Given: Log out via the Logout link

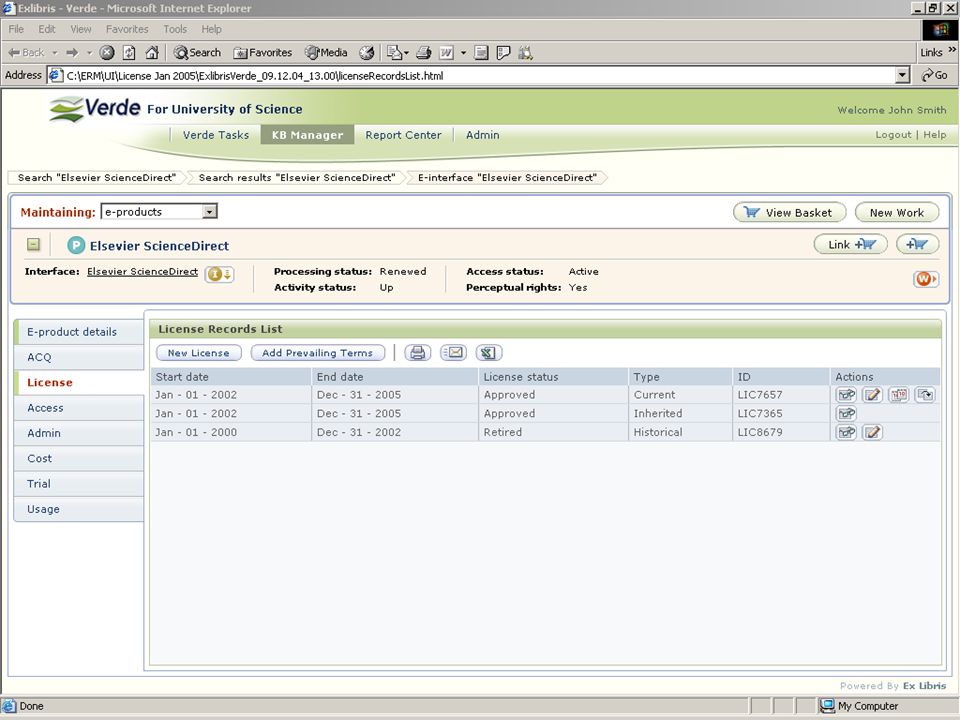Looking at the screenshot, I should 893,135.
